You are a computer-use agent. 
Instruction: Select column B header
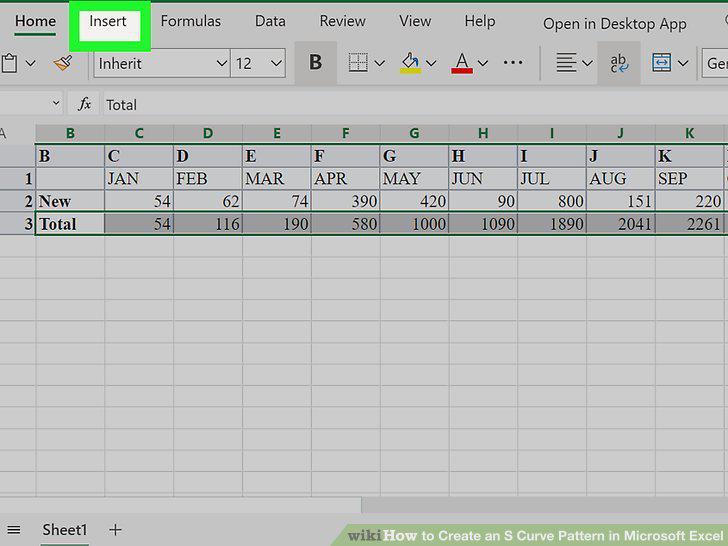(70, 134)
